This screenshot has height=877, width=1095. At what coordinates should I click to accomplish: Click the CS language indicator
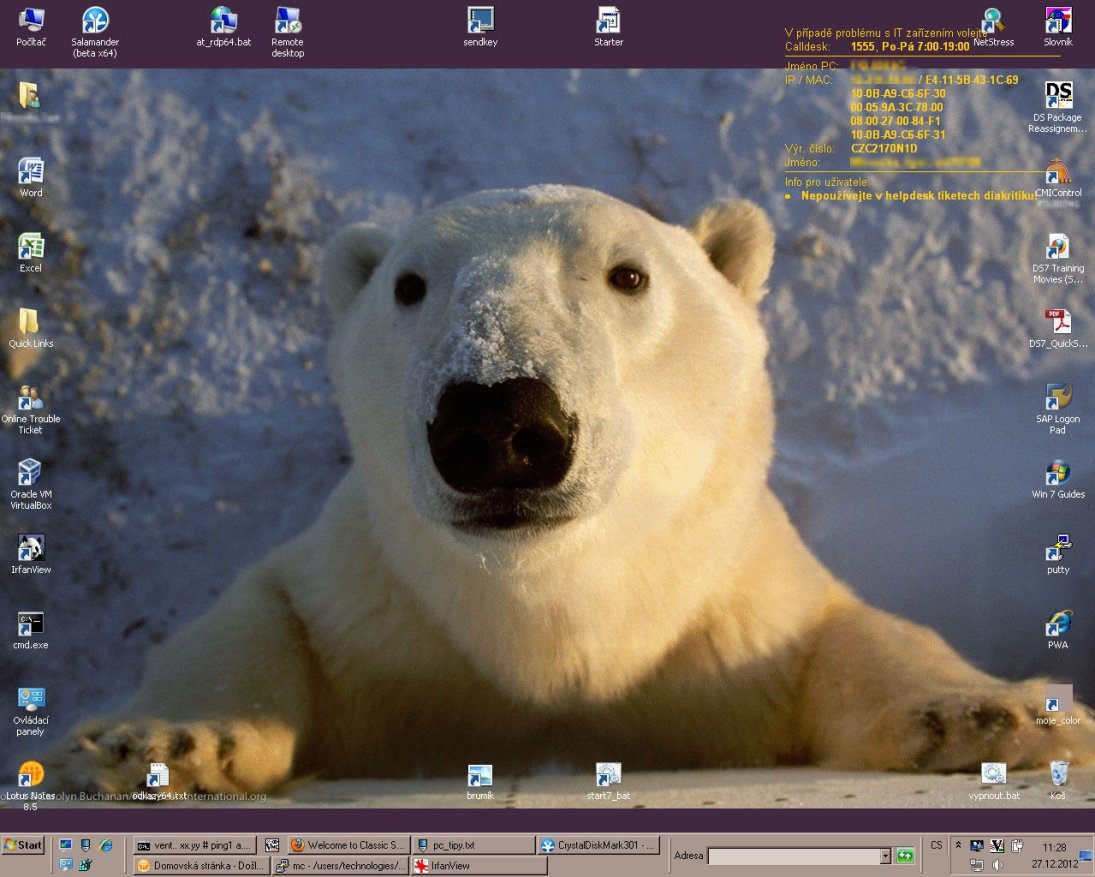coord(936,846)
